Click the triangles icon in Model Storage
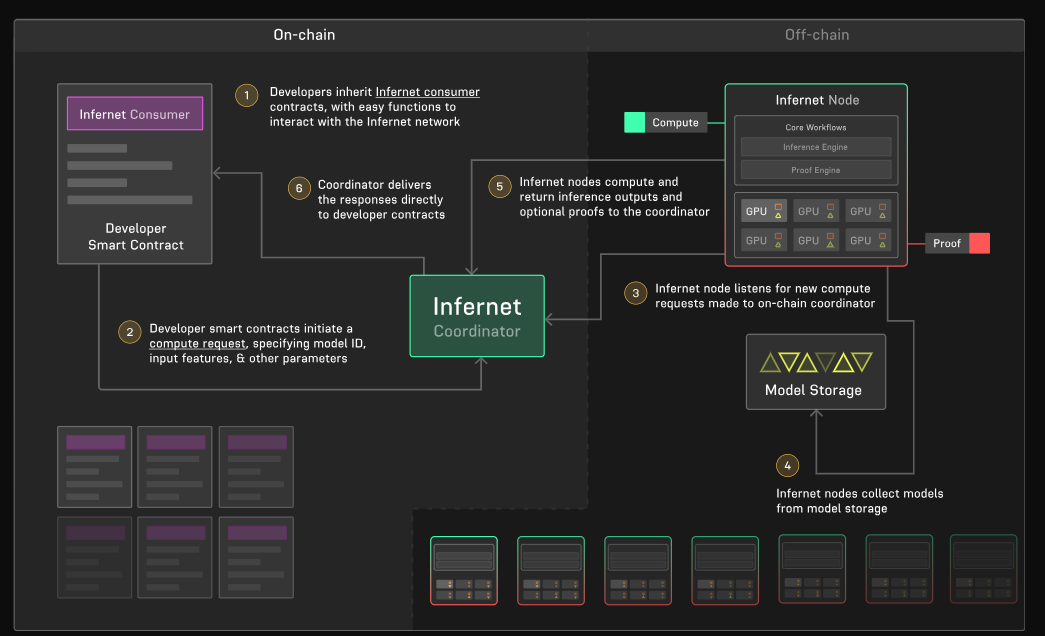 pos(816,362)
